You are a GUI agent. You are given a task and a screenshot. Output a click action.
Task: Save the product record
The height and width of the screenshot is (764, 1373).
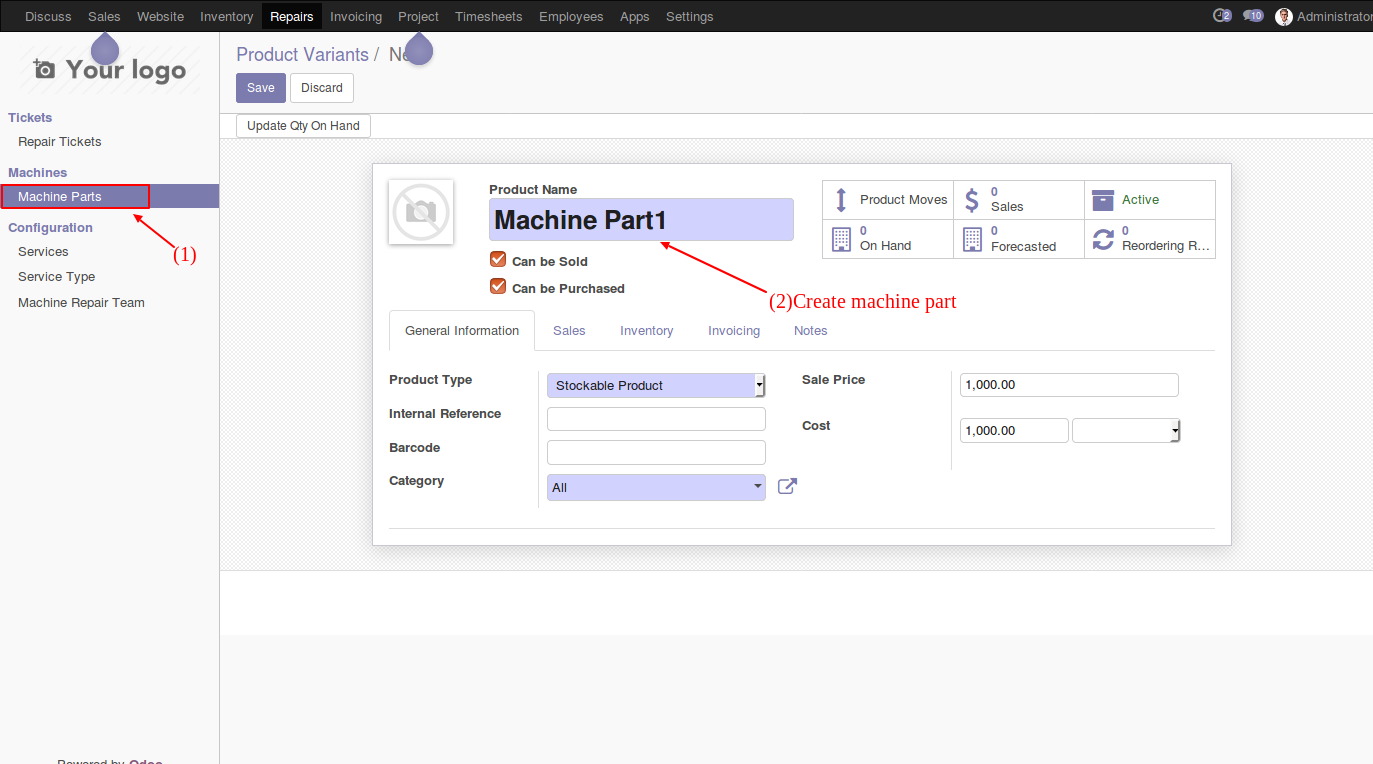(x=261, y=88)
